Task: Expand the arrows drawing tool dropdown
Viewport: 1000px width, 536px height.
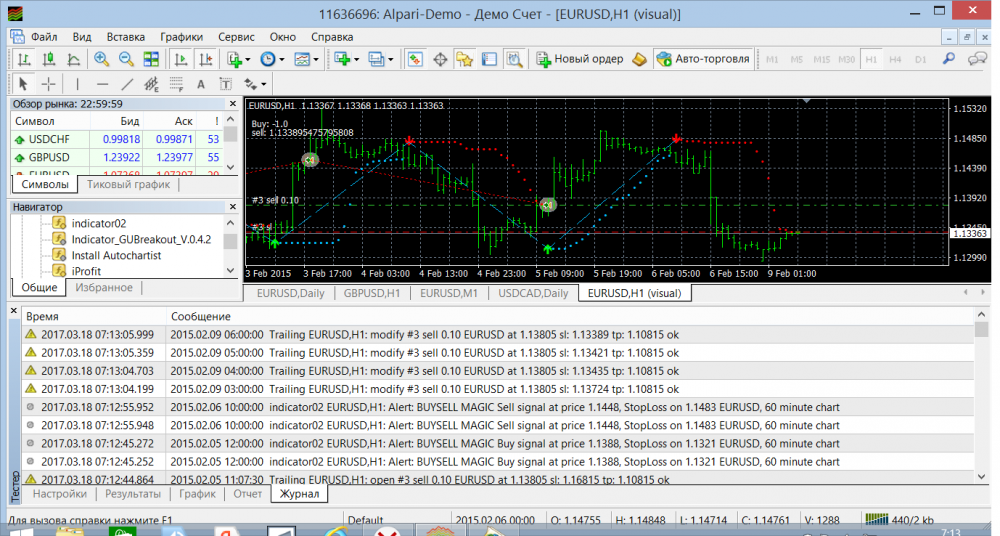Action: (265, 84)
